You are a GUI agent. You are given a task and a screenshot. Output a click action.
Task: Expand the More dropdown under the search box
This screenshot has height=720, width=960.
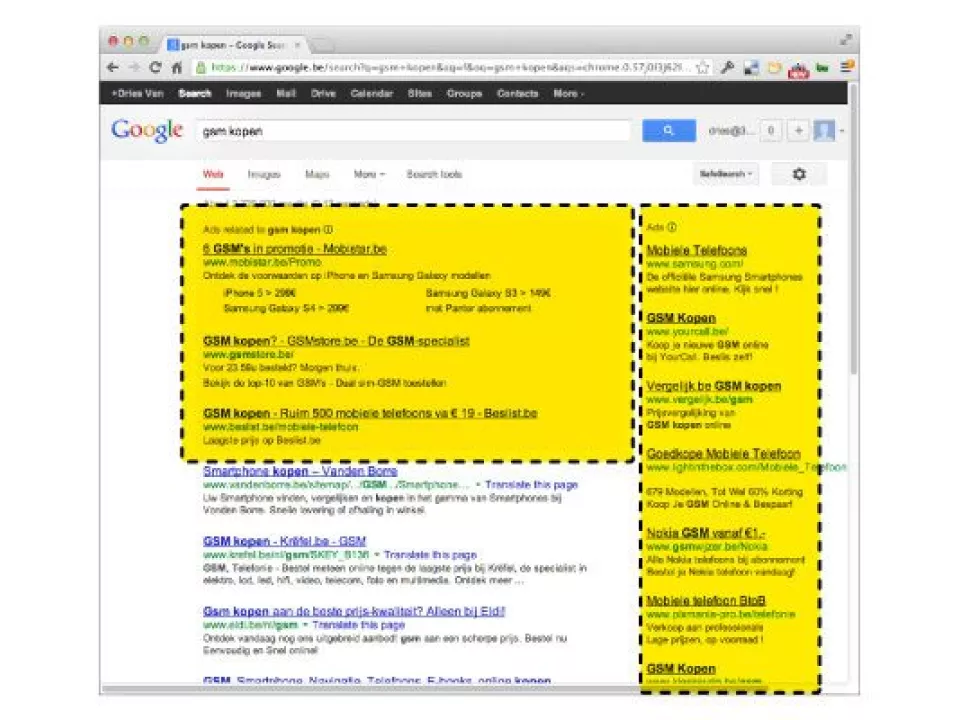click(369, 174)
